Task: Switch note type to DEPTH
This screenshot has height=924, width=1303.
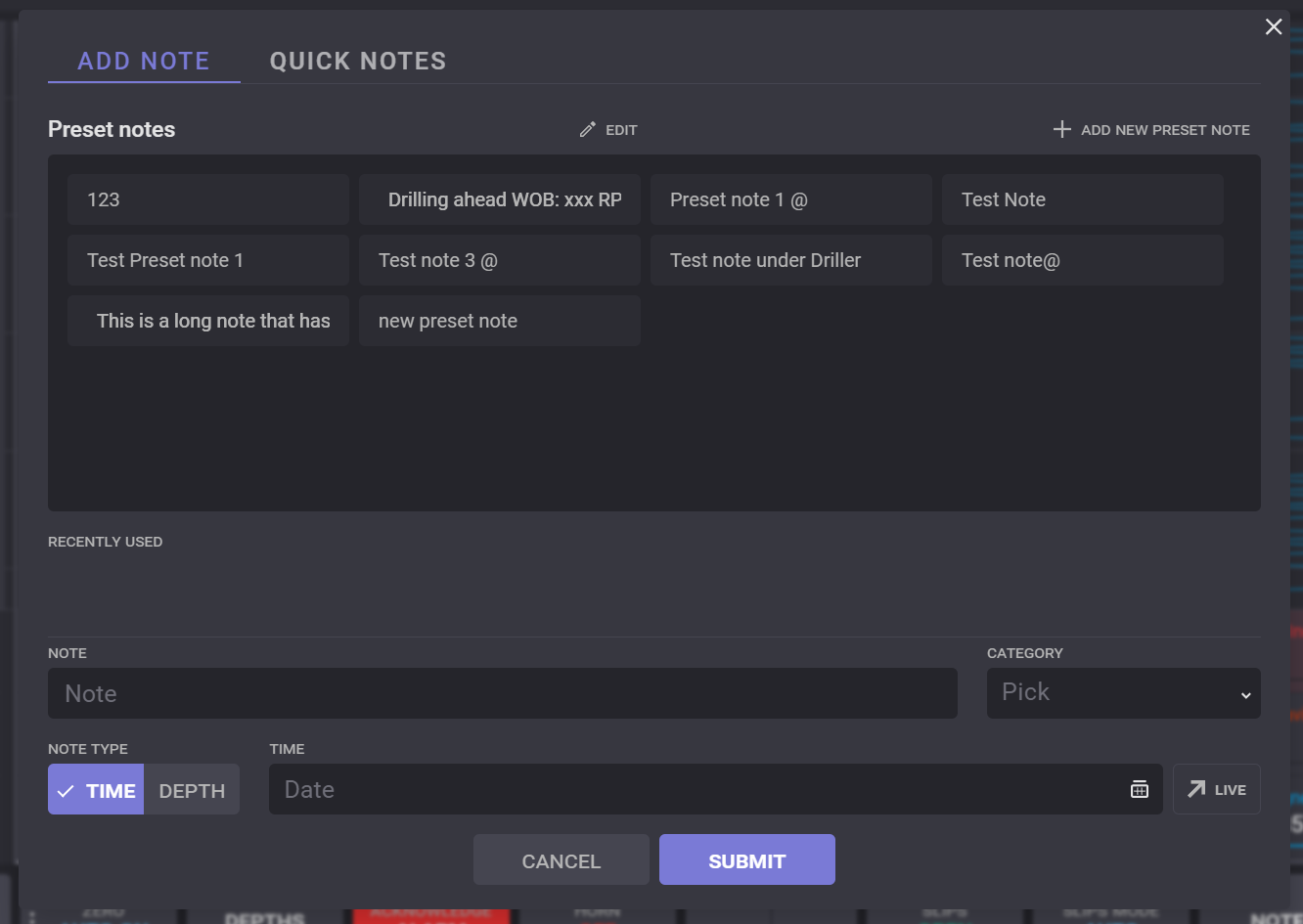Action: click(x=192, y=790)
